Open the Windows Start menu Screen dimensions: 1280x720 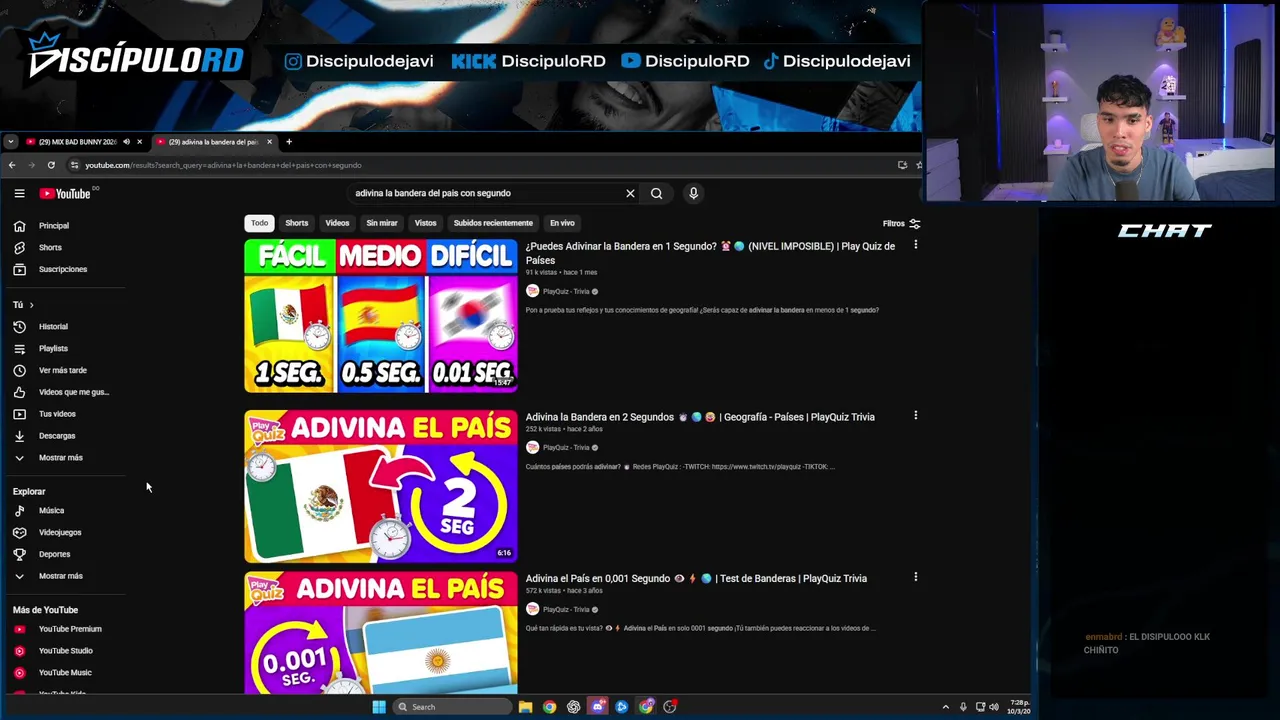(379, 707)
